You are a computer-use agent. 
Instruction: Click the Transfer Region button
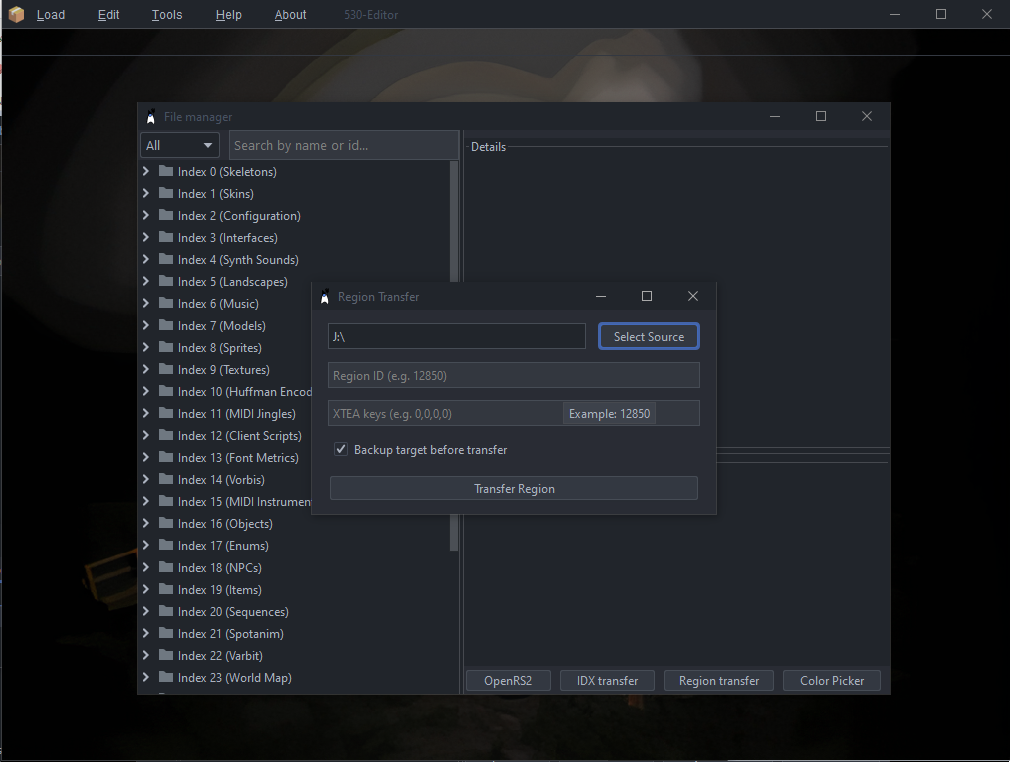point(514,489)
